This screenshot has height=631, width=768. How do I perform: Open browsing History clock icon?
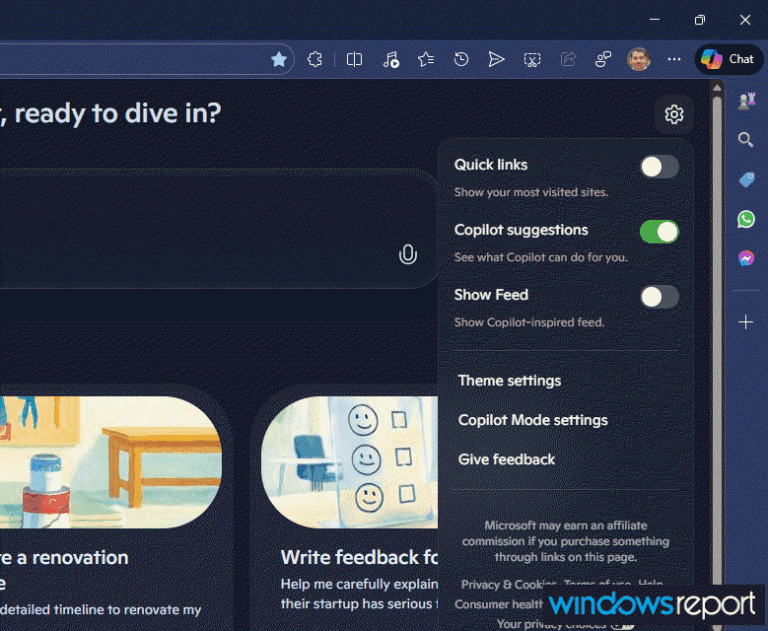[x=461, y=60]
